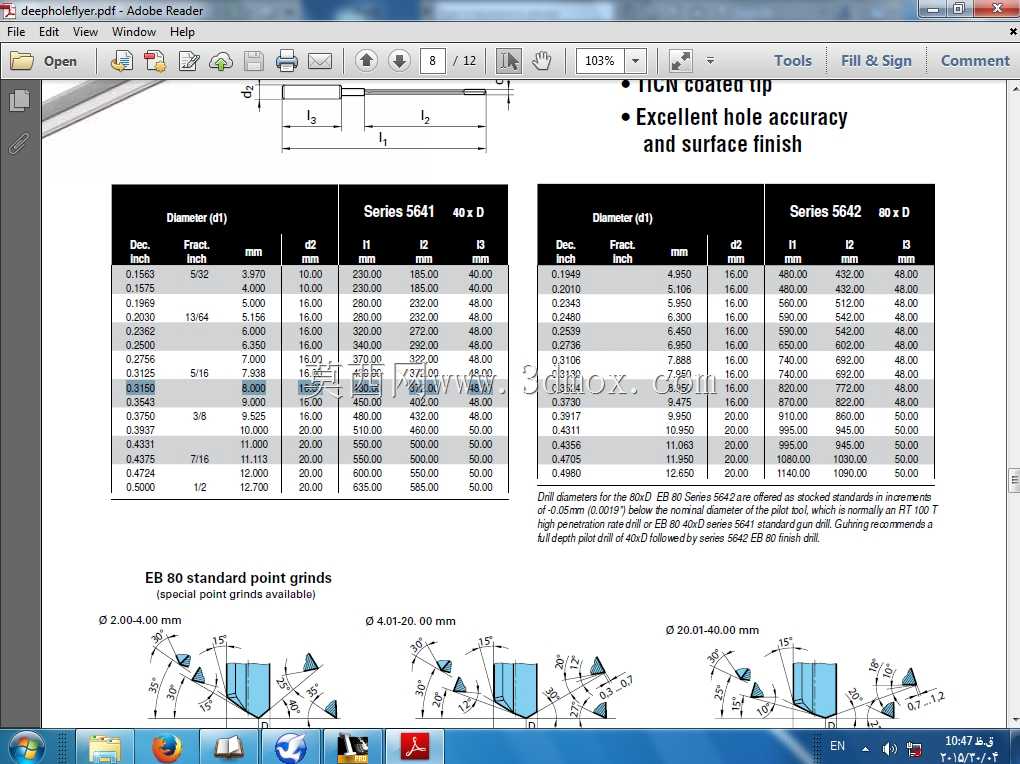Viewport: 1020px width, 764px height.
Task: Click the Email envelope icon
Action: pos(319,61)
